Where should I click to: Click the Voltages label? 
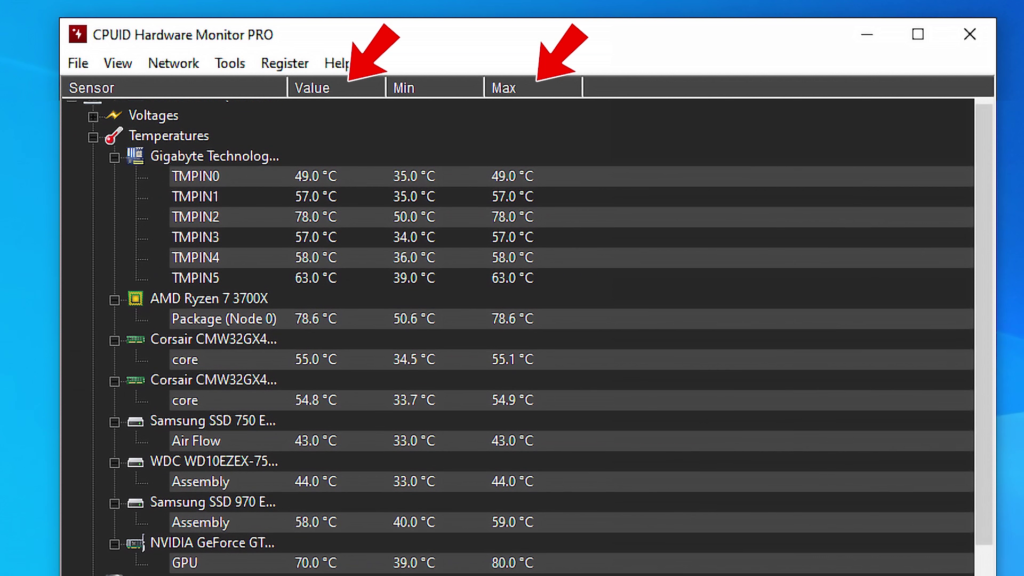(x=153, y=116)
